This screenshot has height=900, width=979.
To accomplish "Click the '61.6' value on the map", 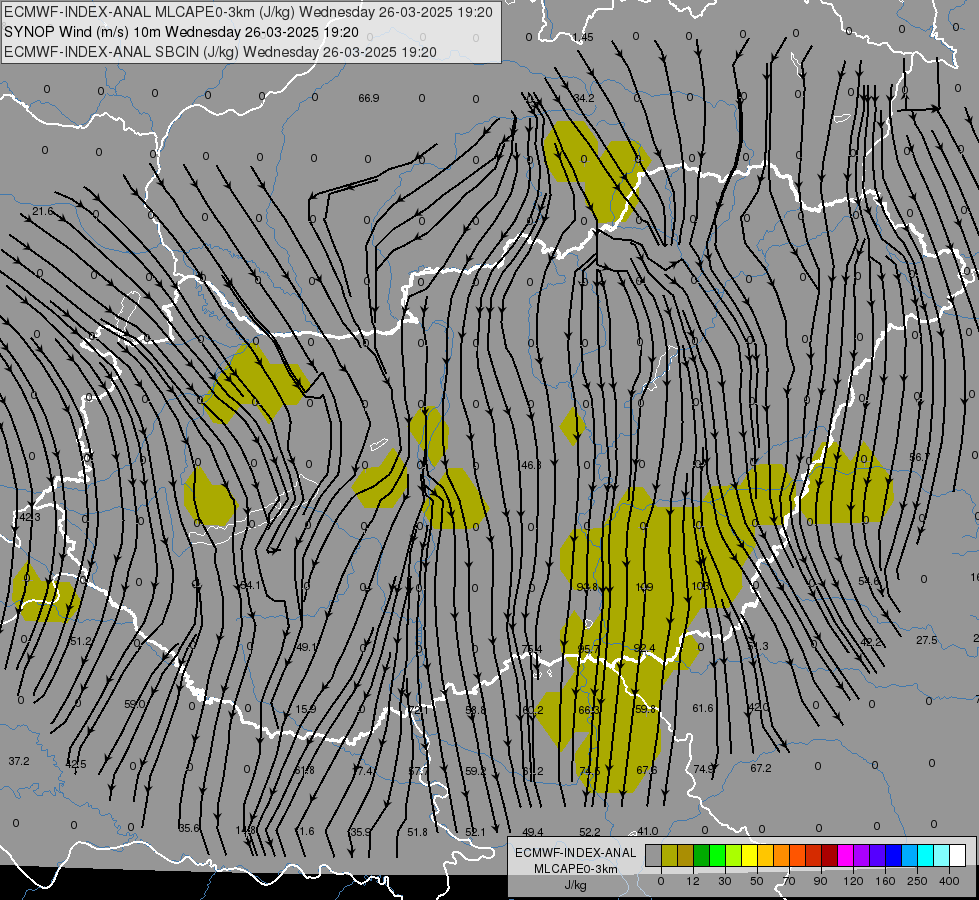I will point(702,708).
